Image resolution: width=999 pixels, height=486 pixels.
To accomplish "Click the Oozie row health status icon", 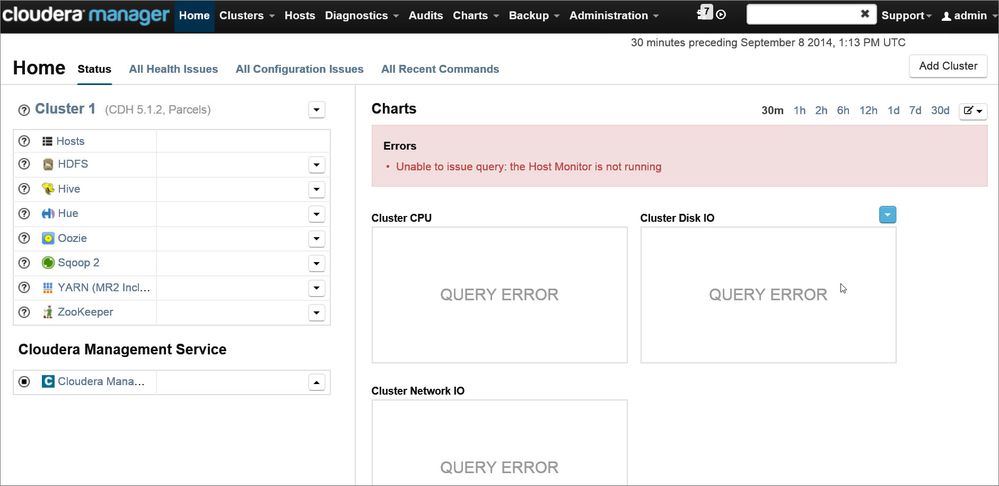I will (x=24, y=238).
